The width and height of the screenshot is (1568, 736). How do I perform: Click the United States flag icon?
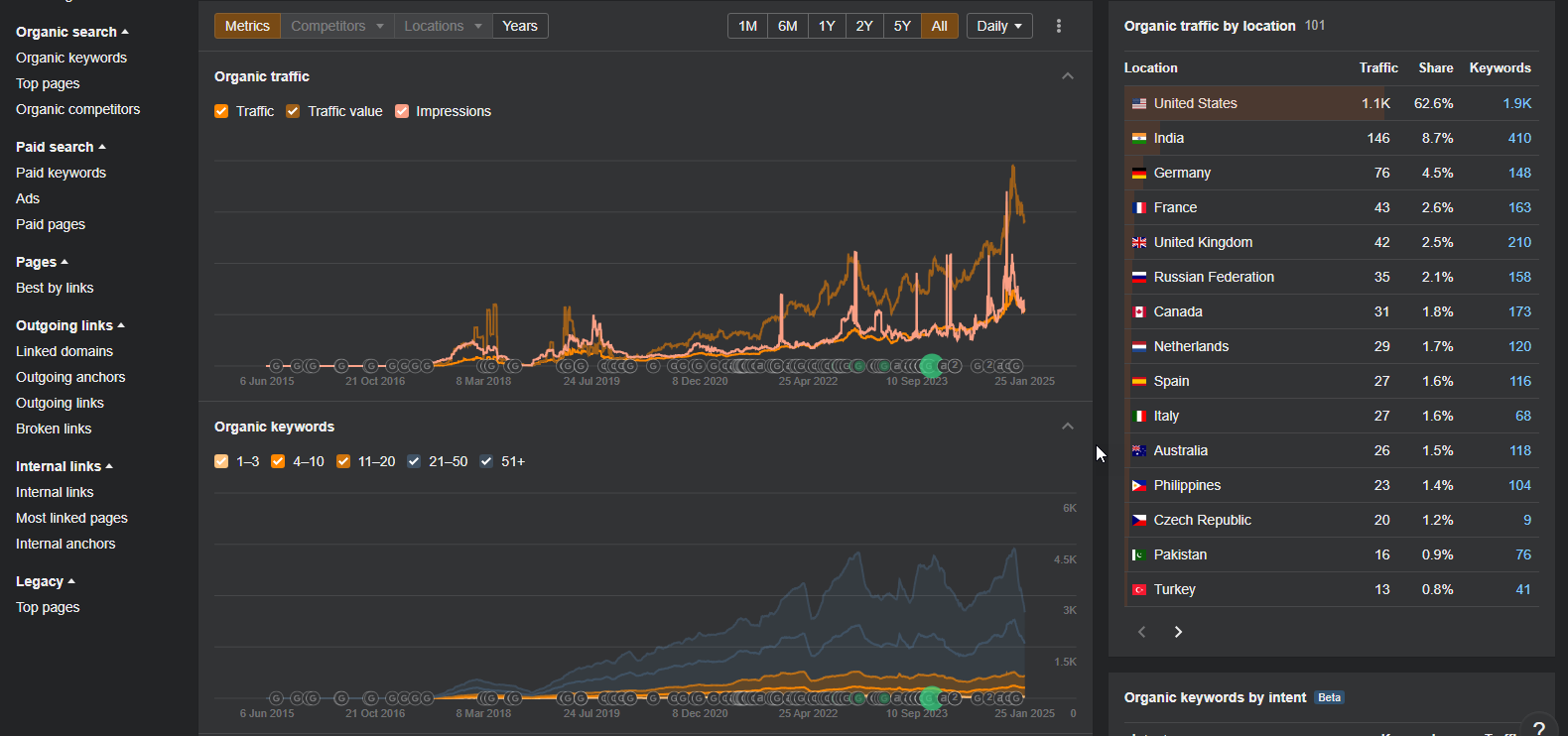coord(1139,103)
